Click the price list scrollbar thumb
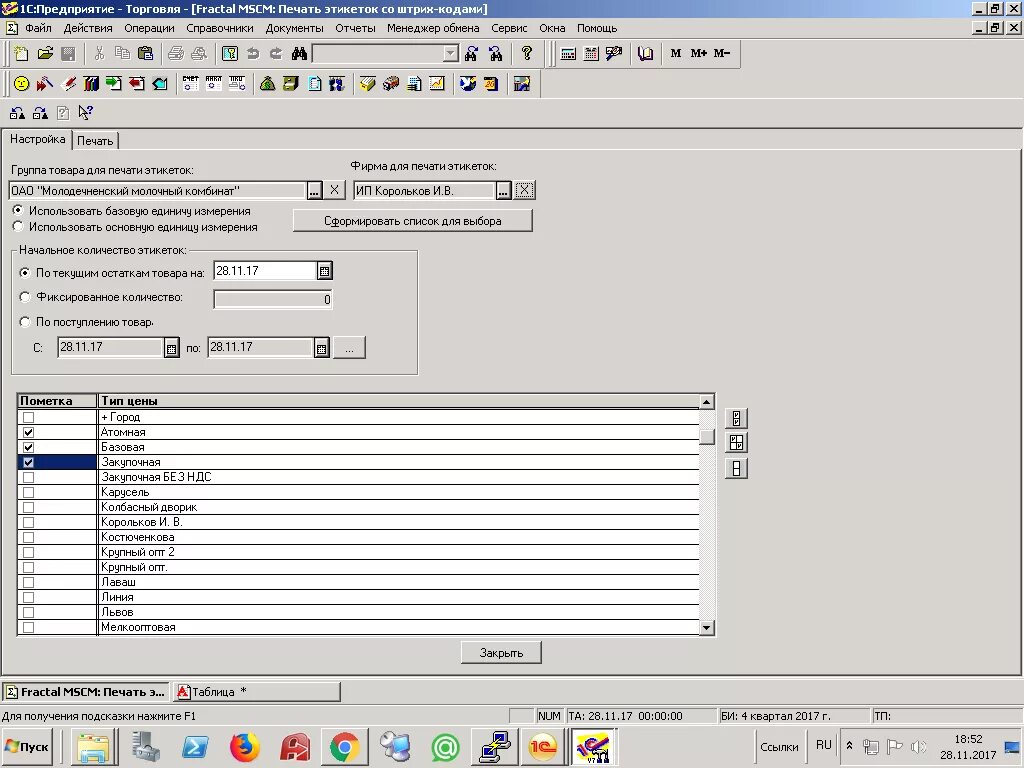 point(707,437)
